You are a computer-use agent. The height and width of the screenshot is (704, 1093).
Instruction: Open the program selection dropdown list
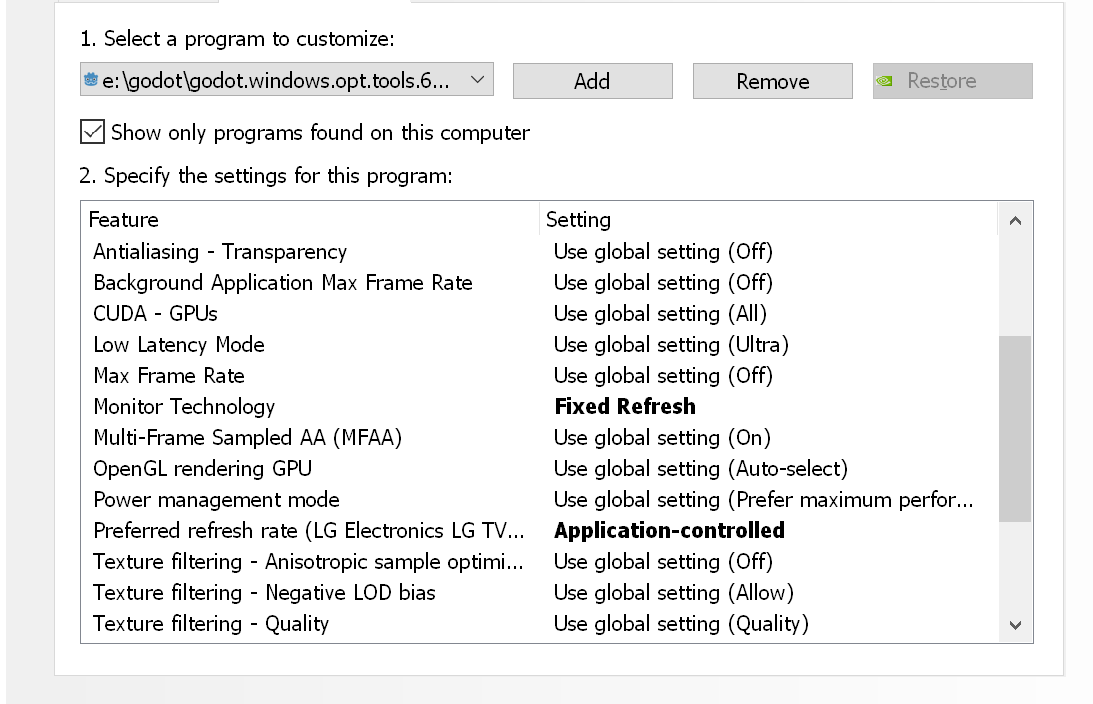[478, 80]
